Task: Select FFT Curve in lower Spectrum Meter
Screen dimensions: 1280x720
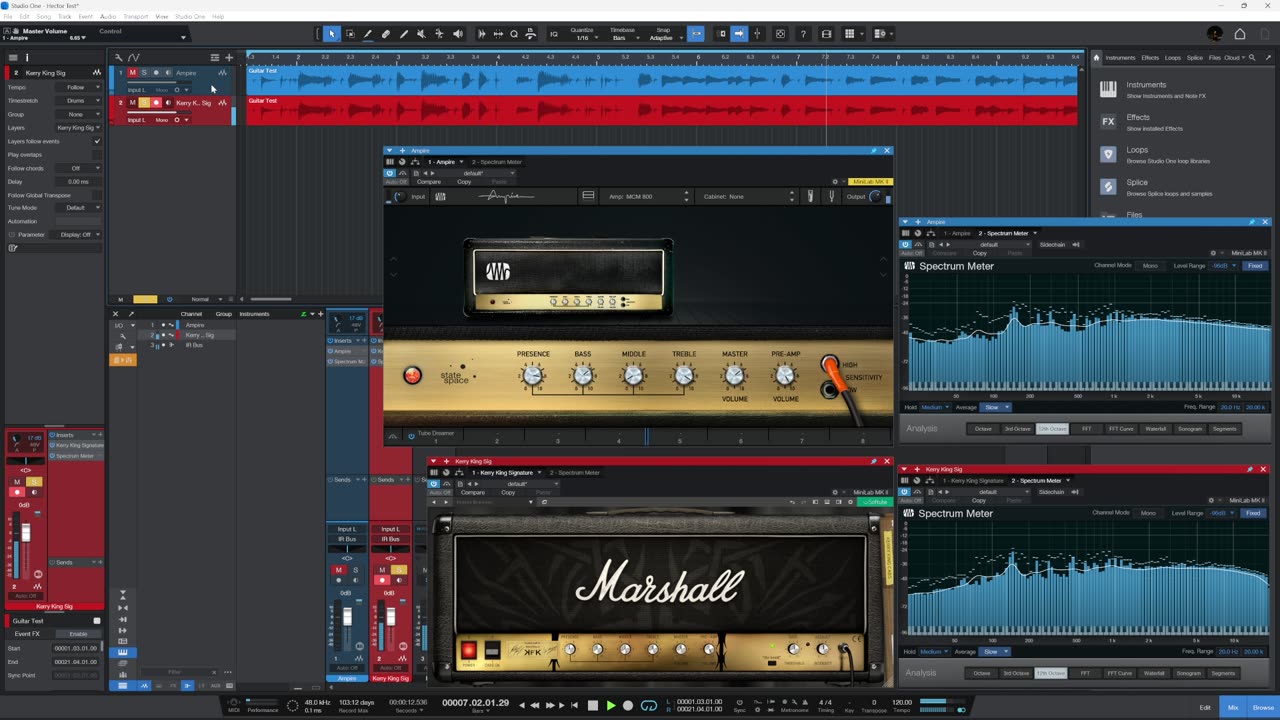Action: 1119,673
